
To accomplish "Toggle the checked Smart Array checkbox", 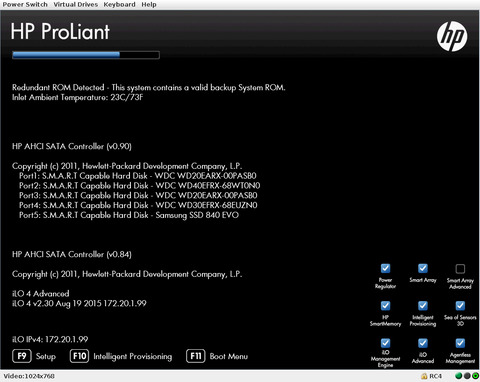I will [x=423, y=268].
